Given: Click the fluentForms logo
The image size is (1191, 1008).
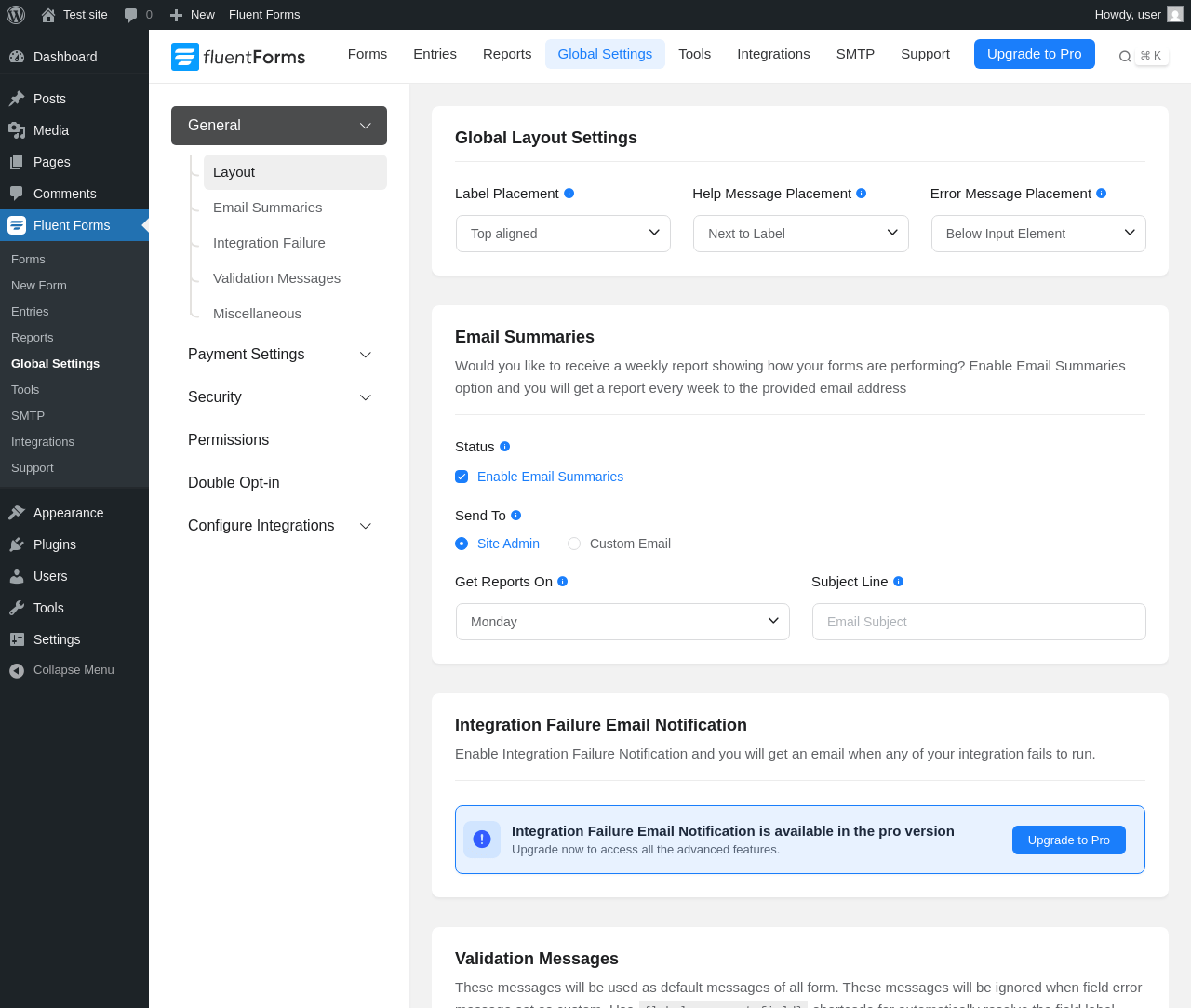Looking at the screenshot, I should point(238,57).
